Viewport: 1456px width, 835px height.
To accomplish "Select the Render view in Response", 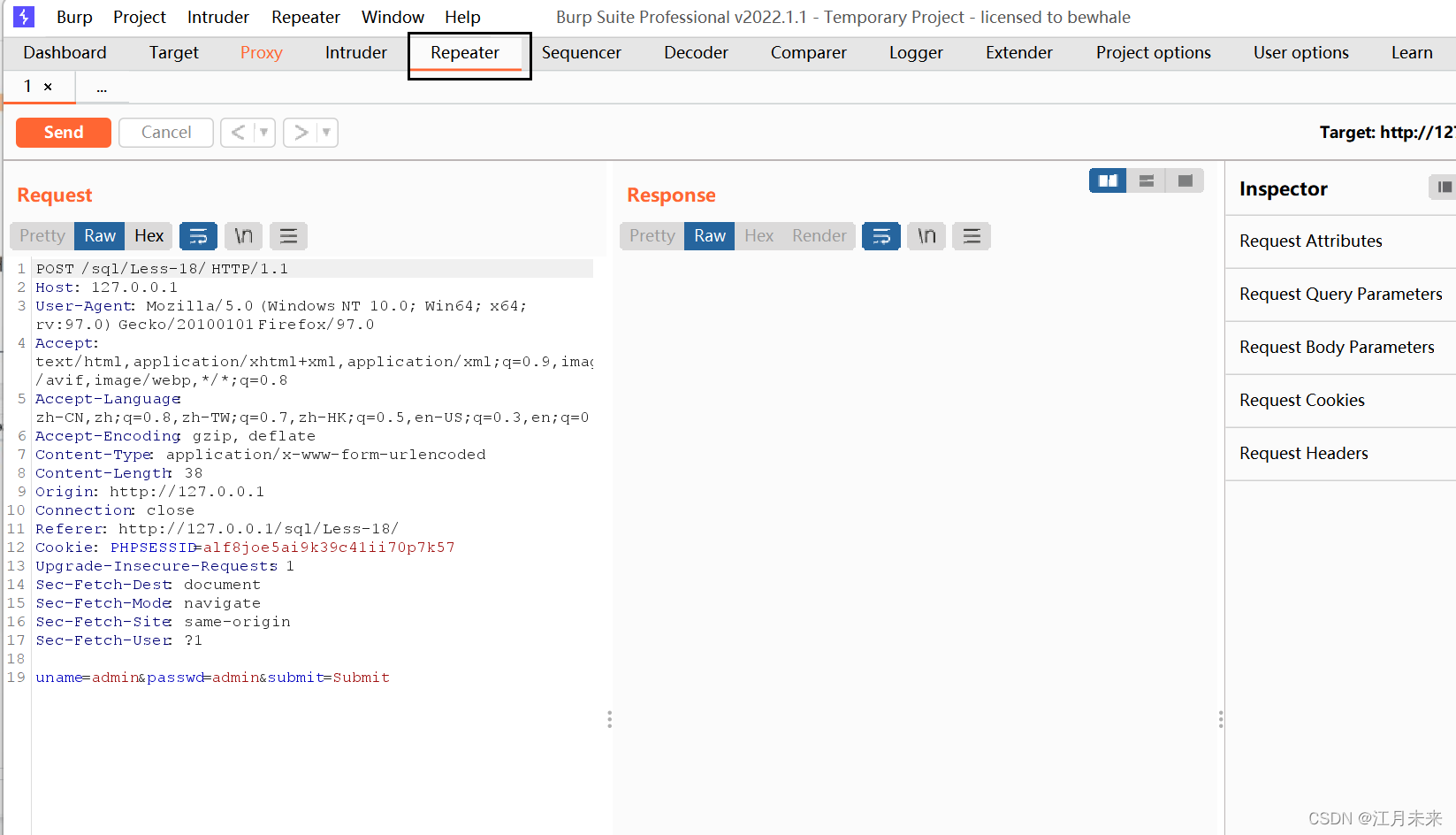I will pos(819,236).
